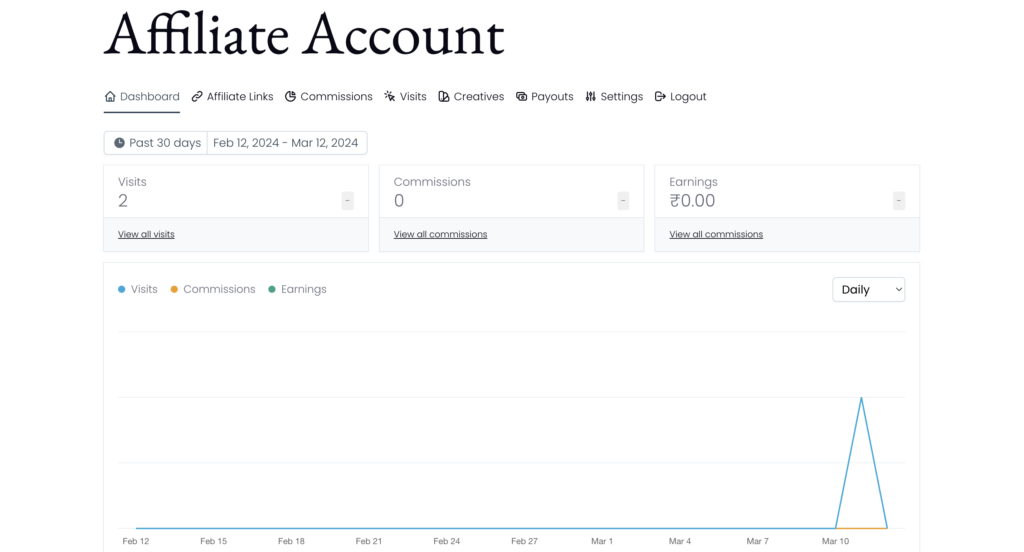Click the Commissions pie chart icon
The image size is (1024, 552).
tap(291, 97)
